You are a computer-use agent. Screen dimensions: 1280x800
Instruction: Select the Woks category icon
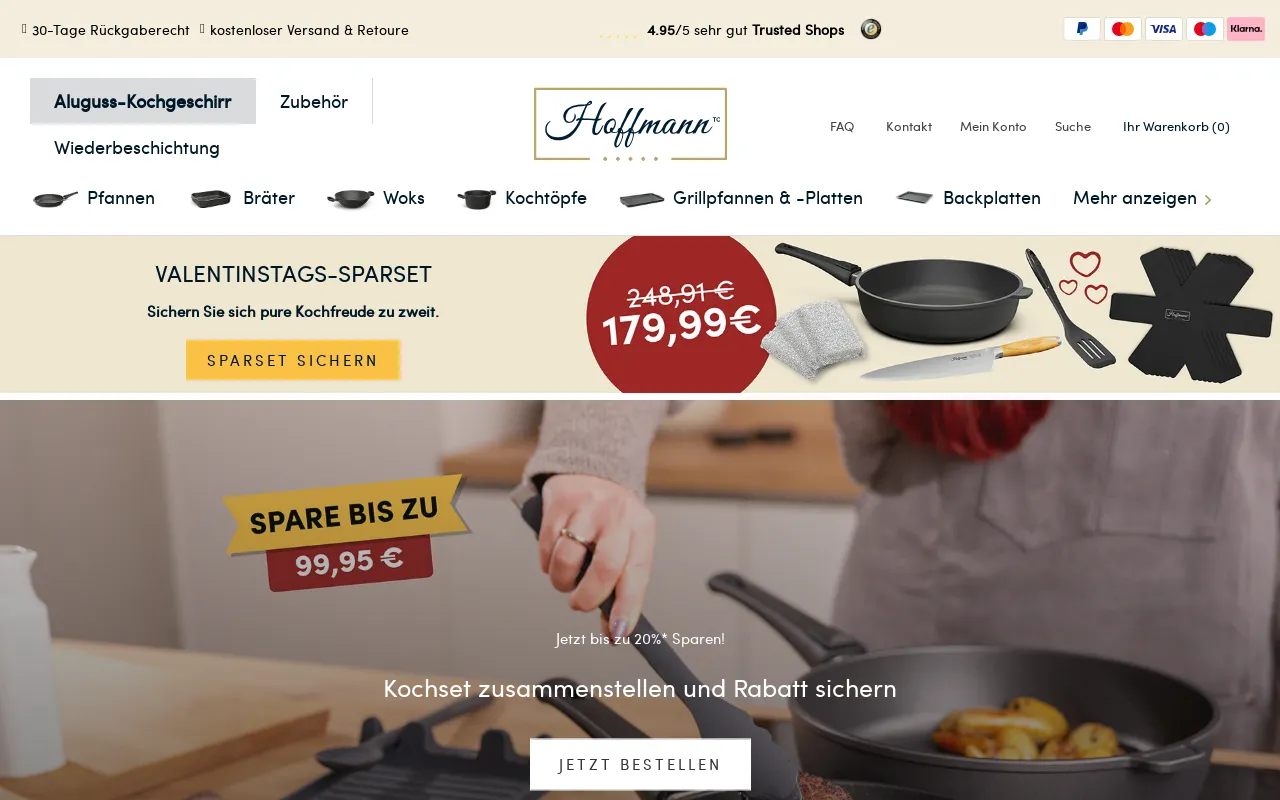[x=350, y=198]
